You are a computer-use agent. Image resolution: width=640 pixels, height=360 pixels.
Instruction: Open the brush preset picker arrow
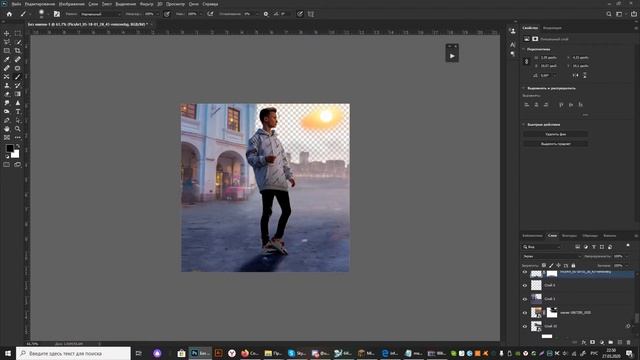coord(48,14)
